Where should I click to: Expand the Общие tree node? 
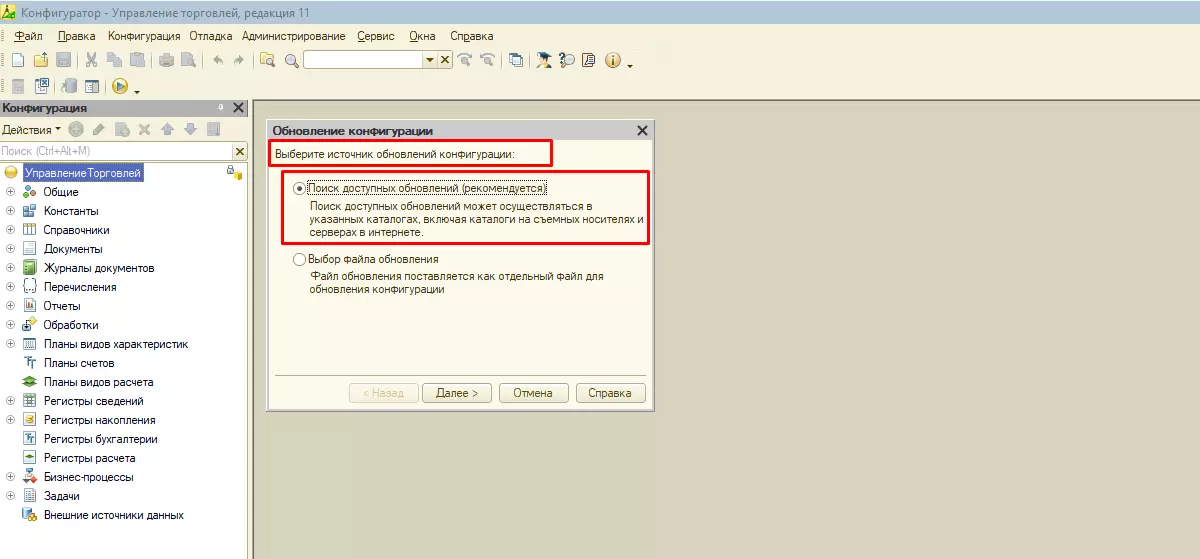pos(10,192)
